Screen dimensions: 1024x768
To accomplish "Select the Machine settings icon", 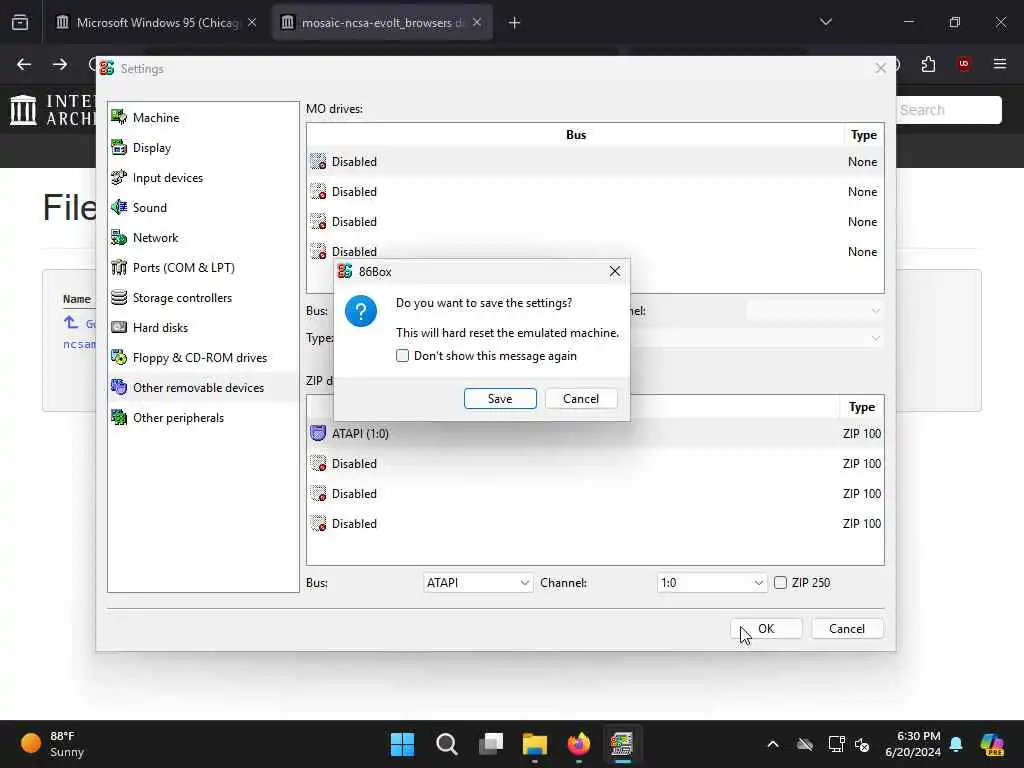I will (119, 117).
